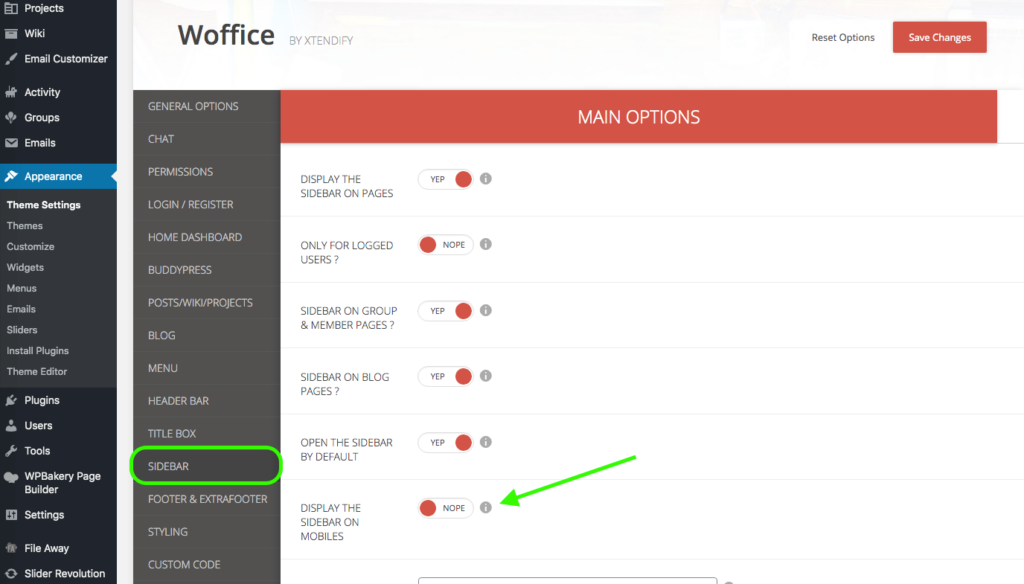
Task: Click the Emails envelope icon
Action: pyautogui.click(x=11, y=143)
